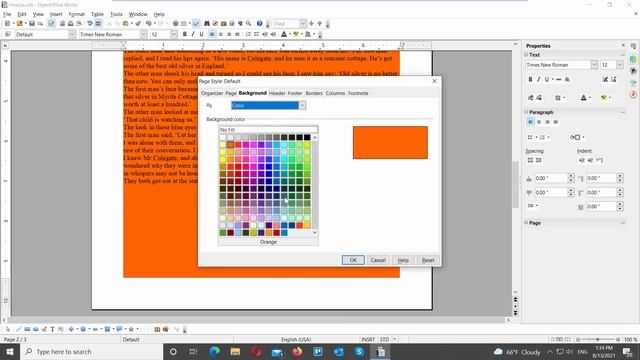Switch to the Borders tab
Screen dimensions: 640x360
(x=314, y=93)
